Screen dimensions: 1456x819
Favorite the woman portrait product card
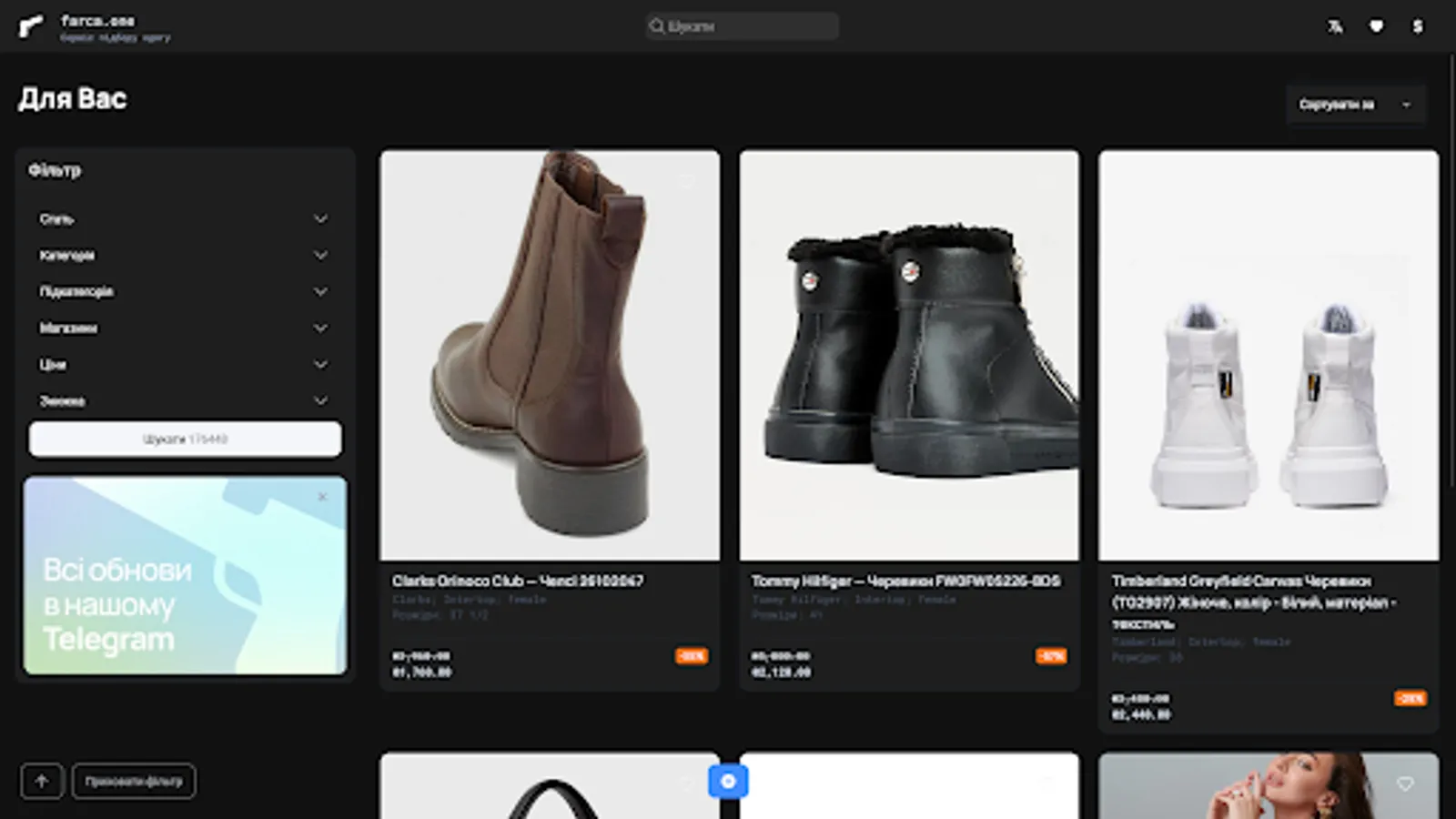click(1405, 784)
